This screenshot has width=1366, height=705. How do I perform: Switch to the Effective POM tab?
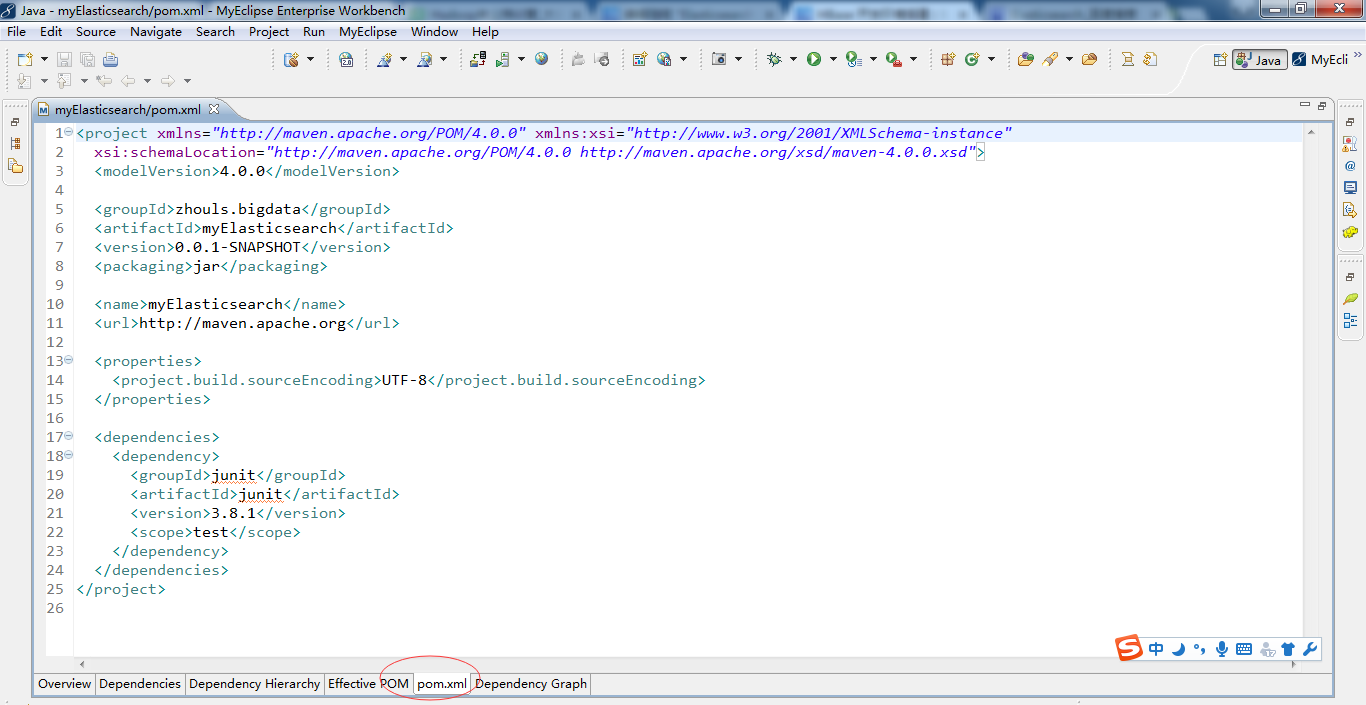[368, 684]
